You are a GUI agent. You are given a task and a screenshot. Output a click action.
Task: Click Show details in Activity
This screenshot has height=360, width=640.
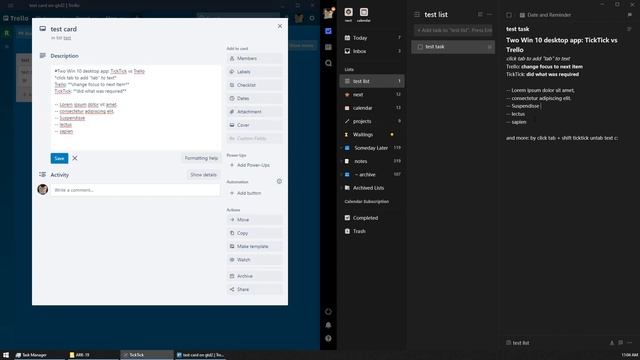coord(203,175)
